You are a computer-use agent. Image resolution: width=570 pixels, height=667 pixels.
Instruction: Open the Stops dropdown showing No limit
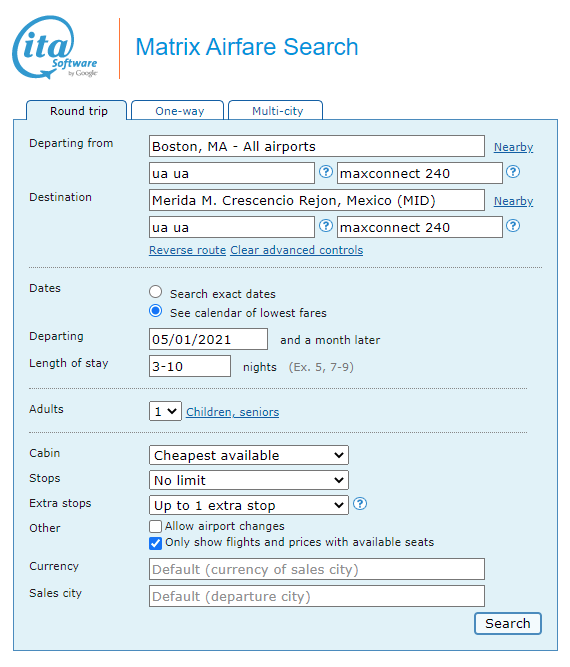249,480
